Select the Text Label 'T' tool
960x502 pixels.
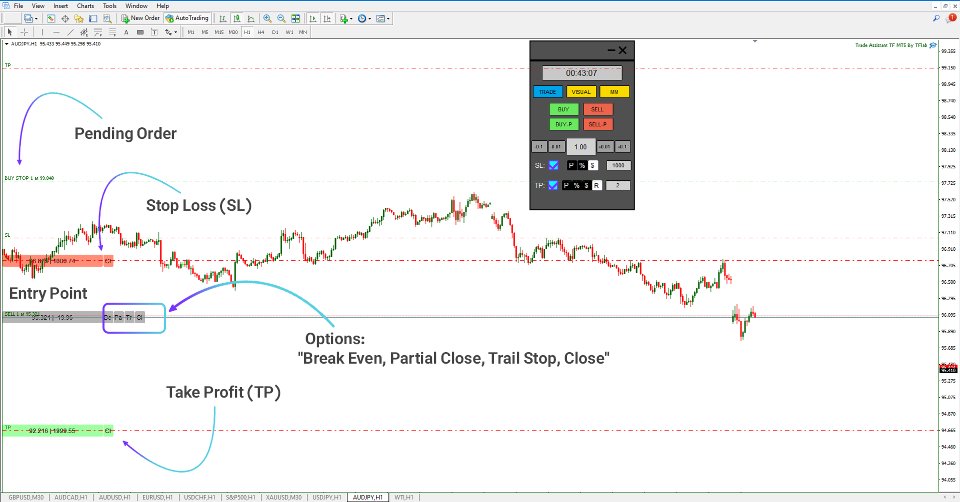[x=154, y=32]
